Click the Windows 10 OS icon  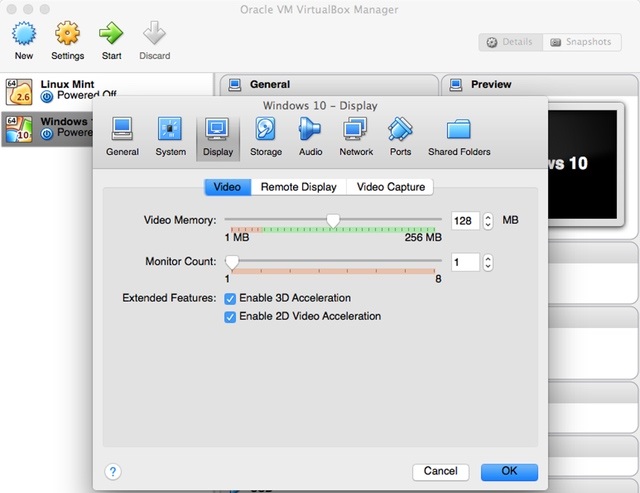pos(18,129)
